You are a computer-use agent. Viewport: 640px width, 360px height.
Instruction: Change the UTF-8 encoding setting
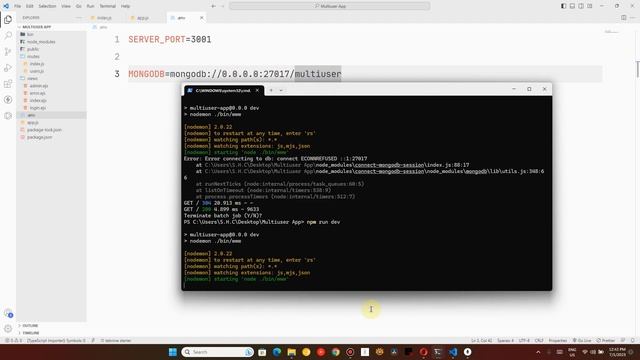point(524,340)
